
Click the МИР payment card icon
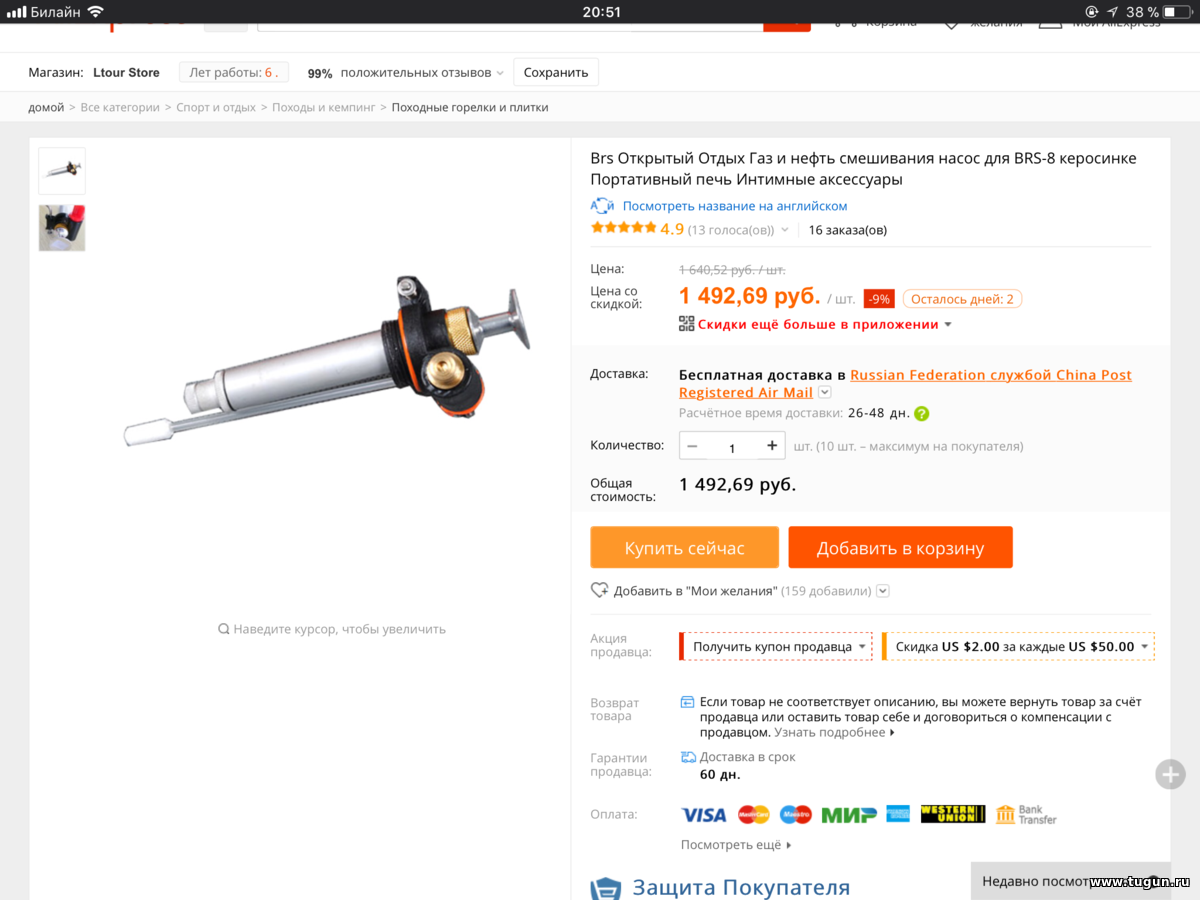tap(849, 815)
